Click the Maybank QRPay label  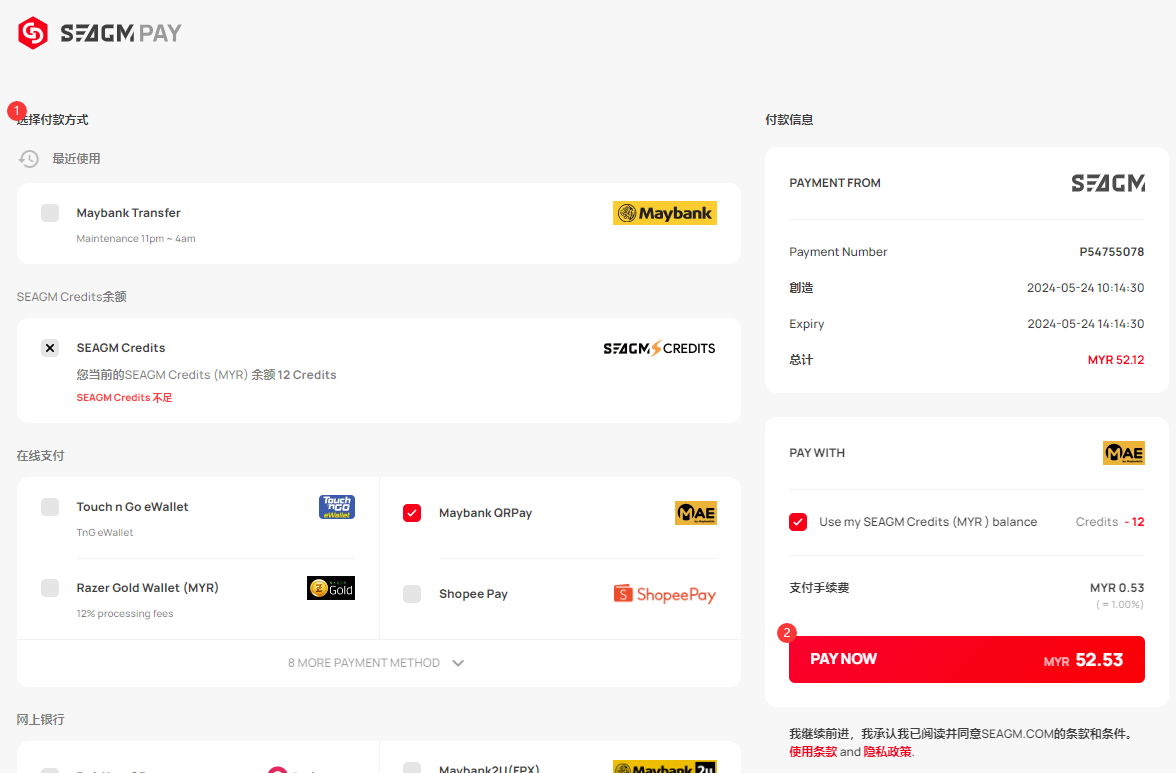pyautogui.click(x=485, y=513)
